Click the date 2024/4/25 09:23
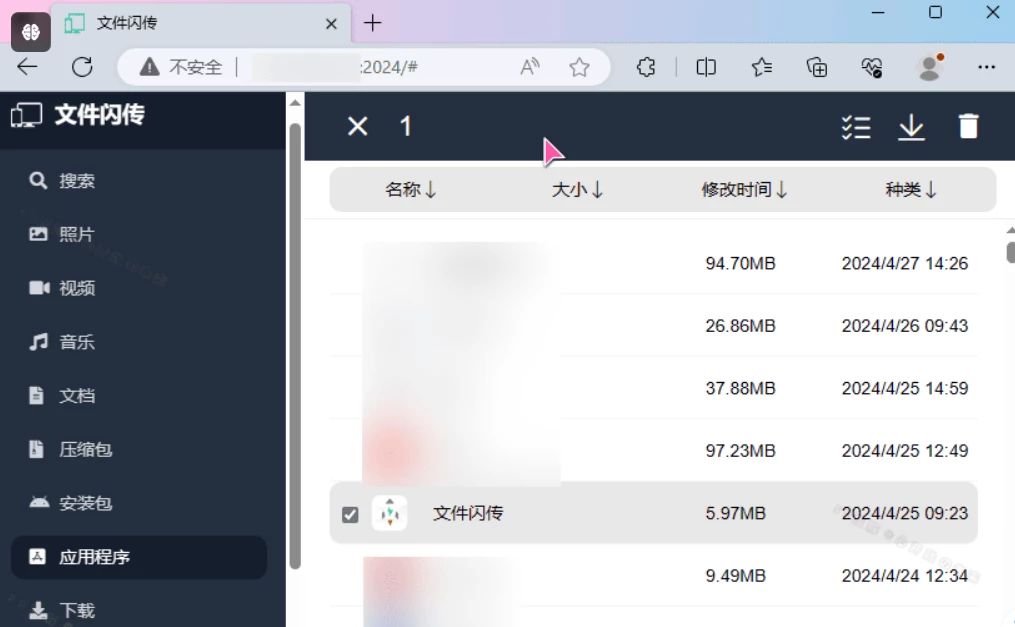 (905, 513)
